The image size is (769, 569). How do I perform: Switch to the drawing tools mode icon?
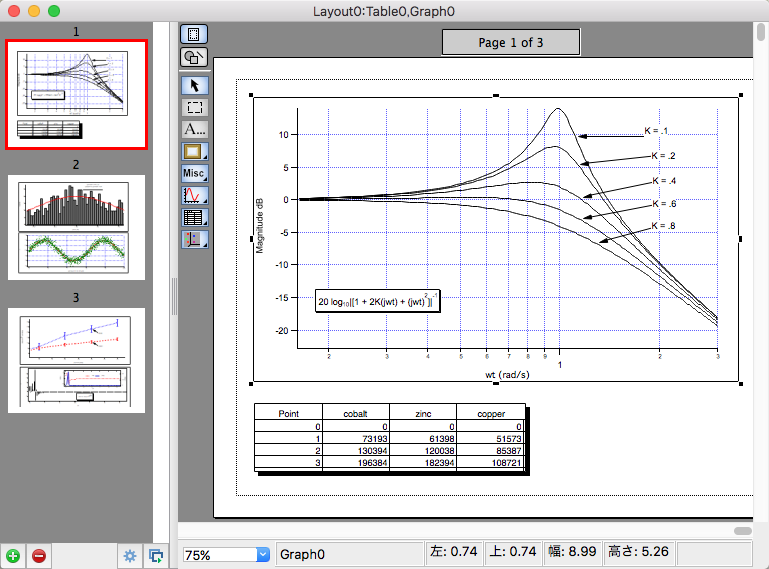click(194, 57)
